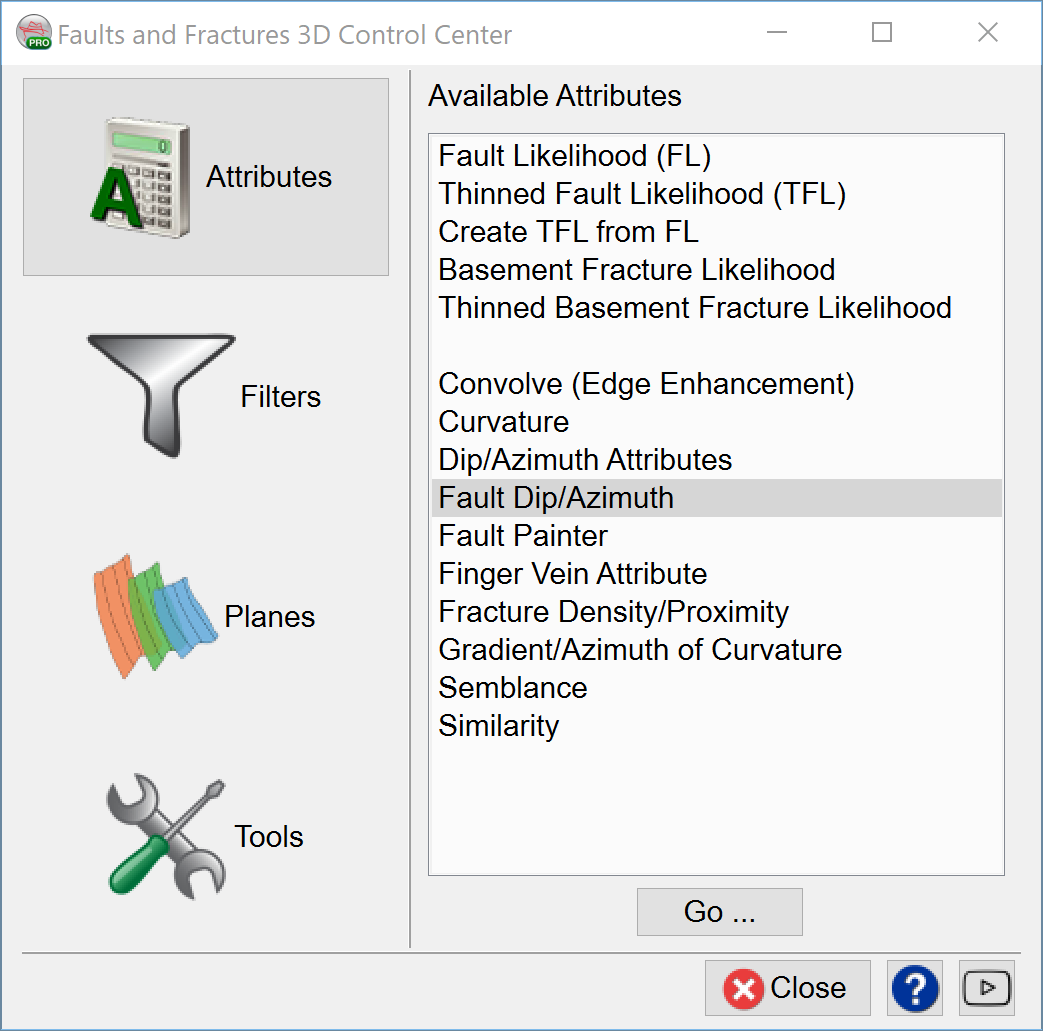Select the Curvature attribute
Screen dimensions: 1043x1031
503,422
